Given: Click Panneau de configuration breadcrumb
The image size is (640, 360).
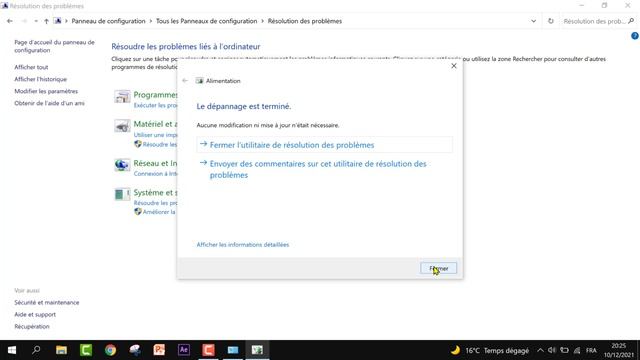Looking at the screenshot, I should [108, 21].
